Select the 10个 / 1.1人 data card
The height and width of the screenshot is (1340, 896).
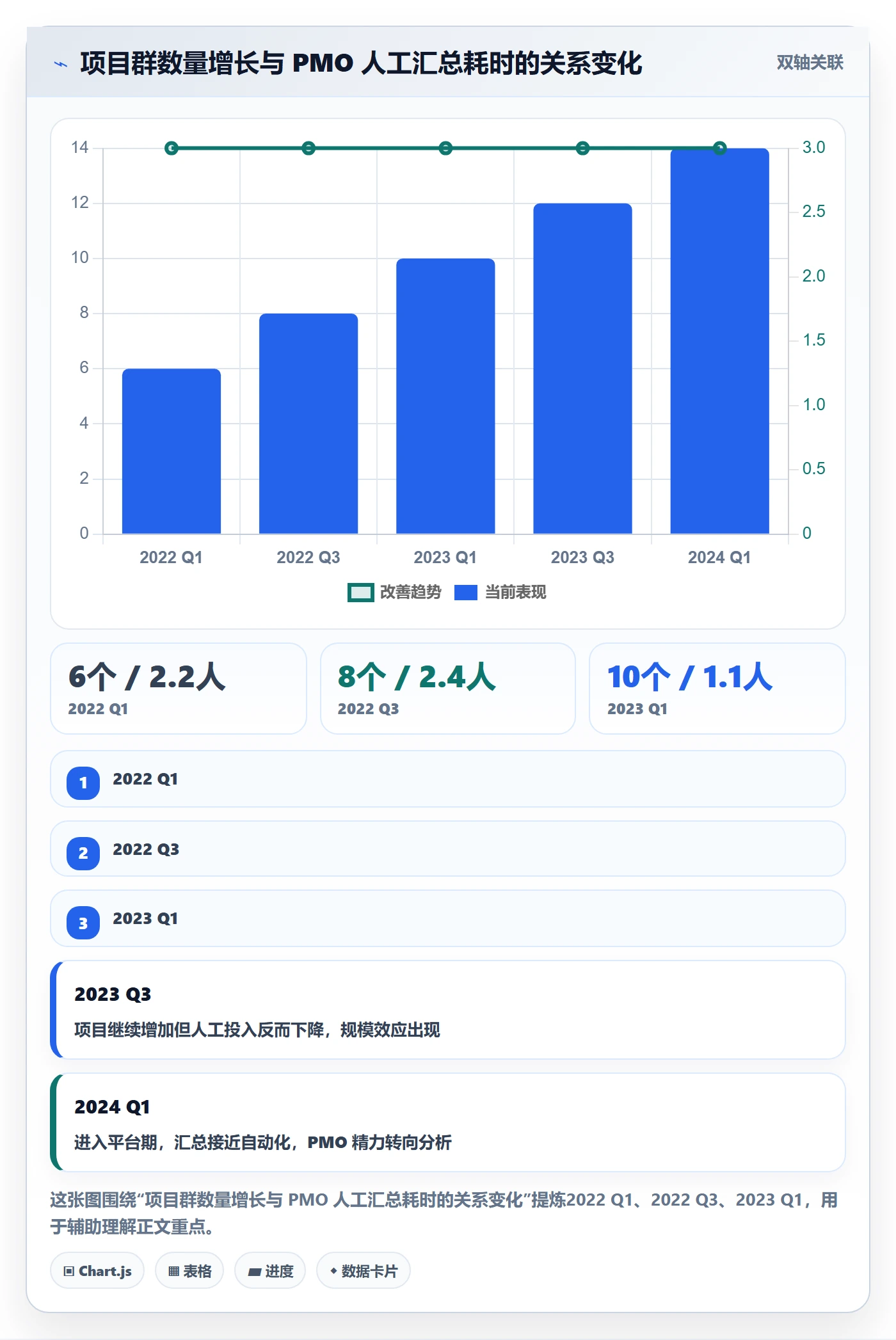[x=717, y=689]
